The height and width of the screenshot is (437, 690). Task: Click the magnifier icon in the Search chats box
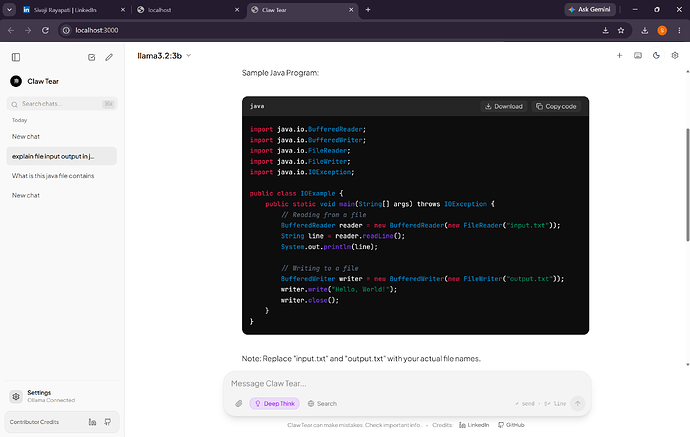click(x=15, y=104)
